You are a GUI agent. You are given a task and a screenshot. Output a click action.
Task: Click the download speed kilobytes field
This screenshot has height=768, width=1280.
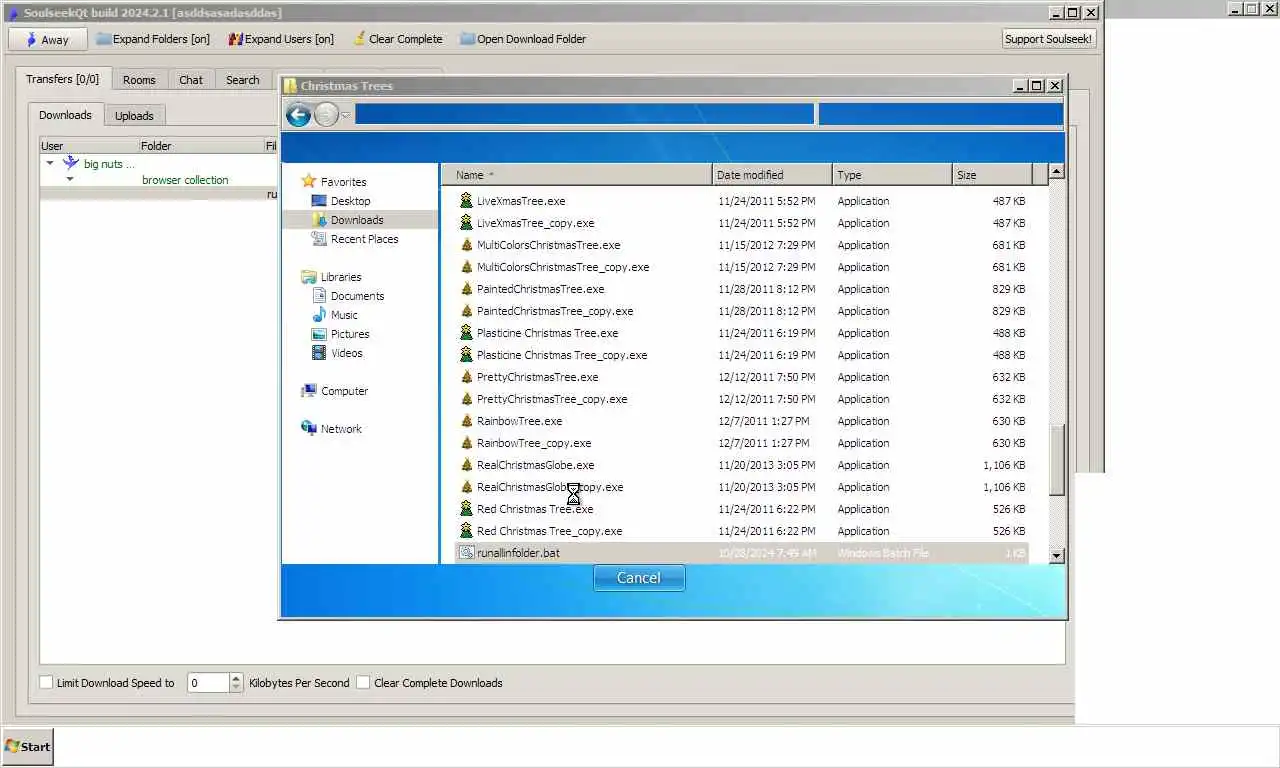[208, 683]
